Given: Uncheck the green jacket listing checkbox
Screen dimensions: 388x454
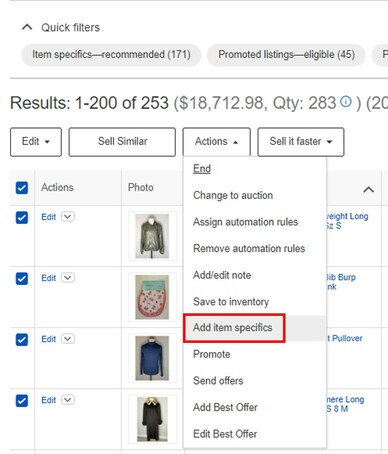Looking at the screenshot, I should click(22, 218).
